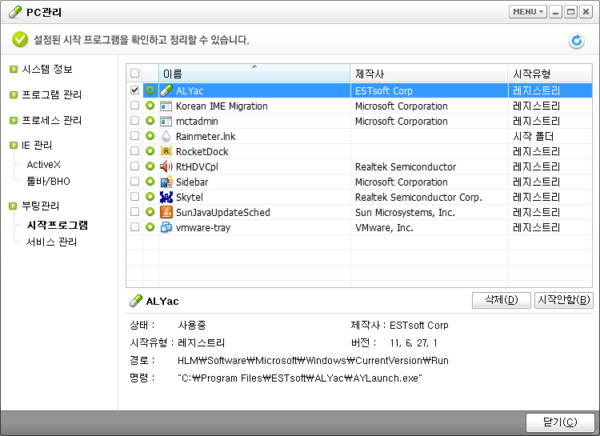Click the ALYac capsule icon in list
Viewport: 600px width, 436px height.
click(x=166, y=90)
